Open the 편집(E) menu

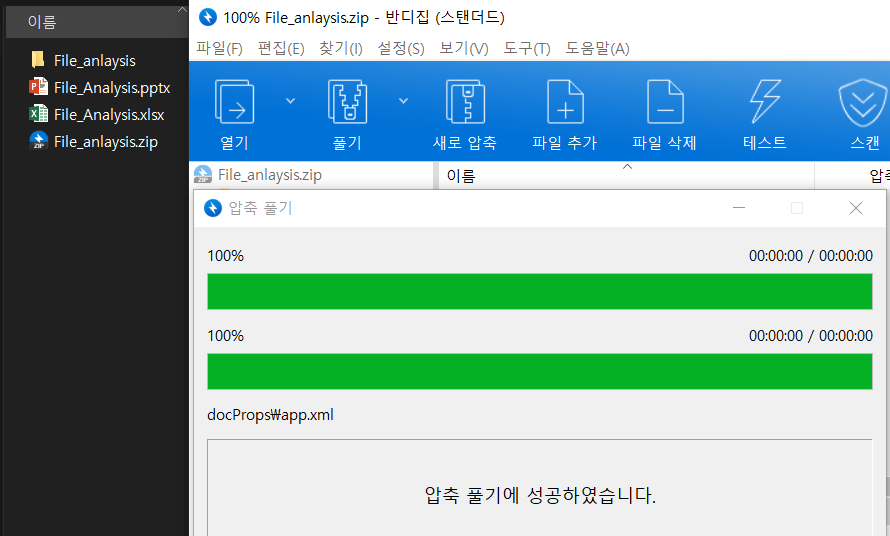click(x=281, y=49)
